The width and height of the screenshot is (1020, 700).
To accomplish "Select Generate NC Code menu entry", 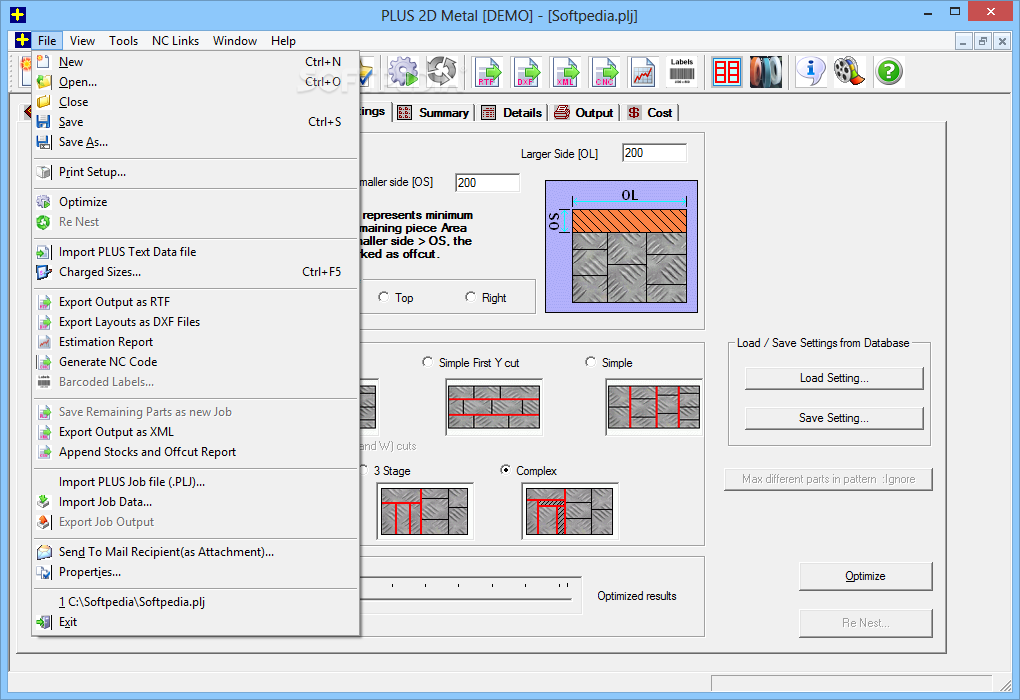I will click(196, 362).
